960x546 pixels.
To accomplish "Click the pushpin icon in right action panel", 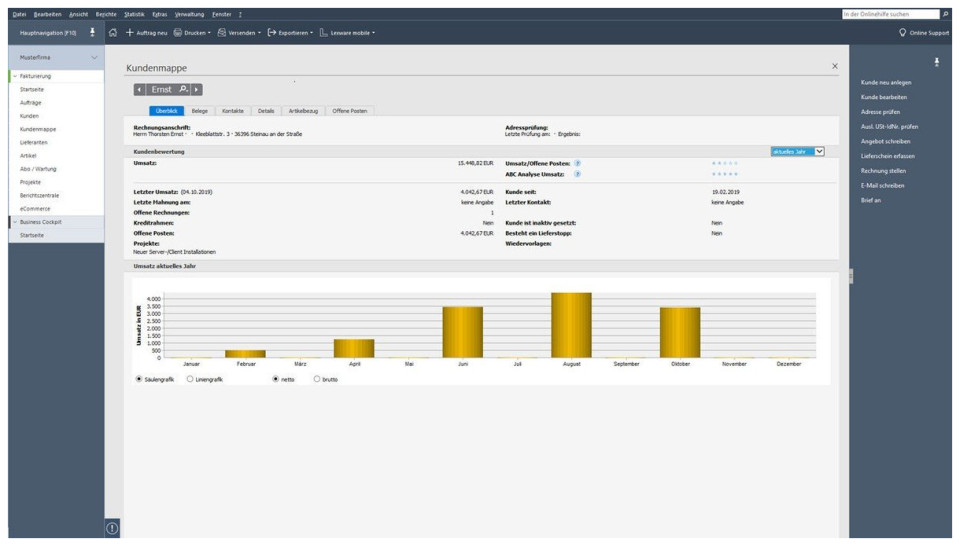I will [x=937, y=62].
